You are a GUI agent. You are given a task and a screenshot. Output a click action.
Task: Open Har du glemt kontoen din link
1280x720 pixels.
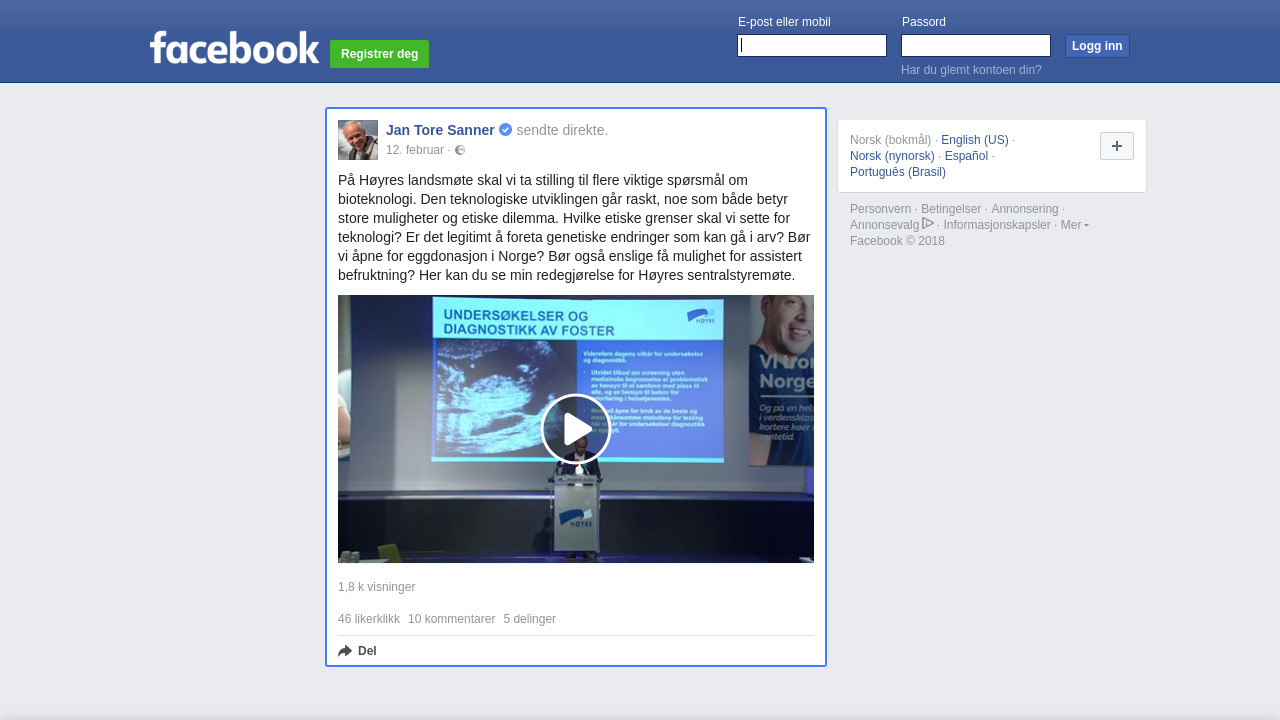click(971, 70)
